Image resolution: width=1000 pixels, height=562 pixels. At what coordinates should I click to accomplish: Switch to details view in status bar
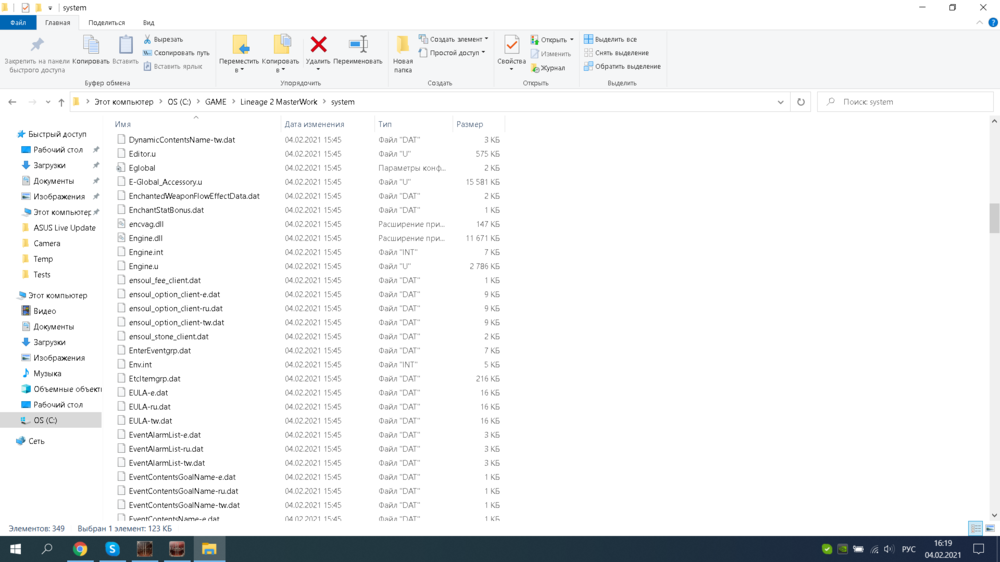[975, 528]
